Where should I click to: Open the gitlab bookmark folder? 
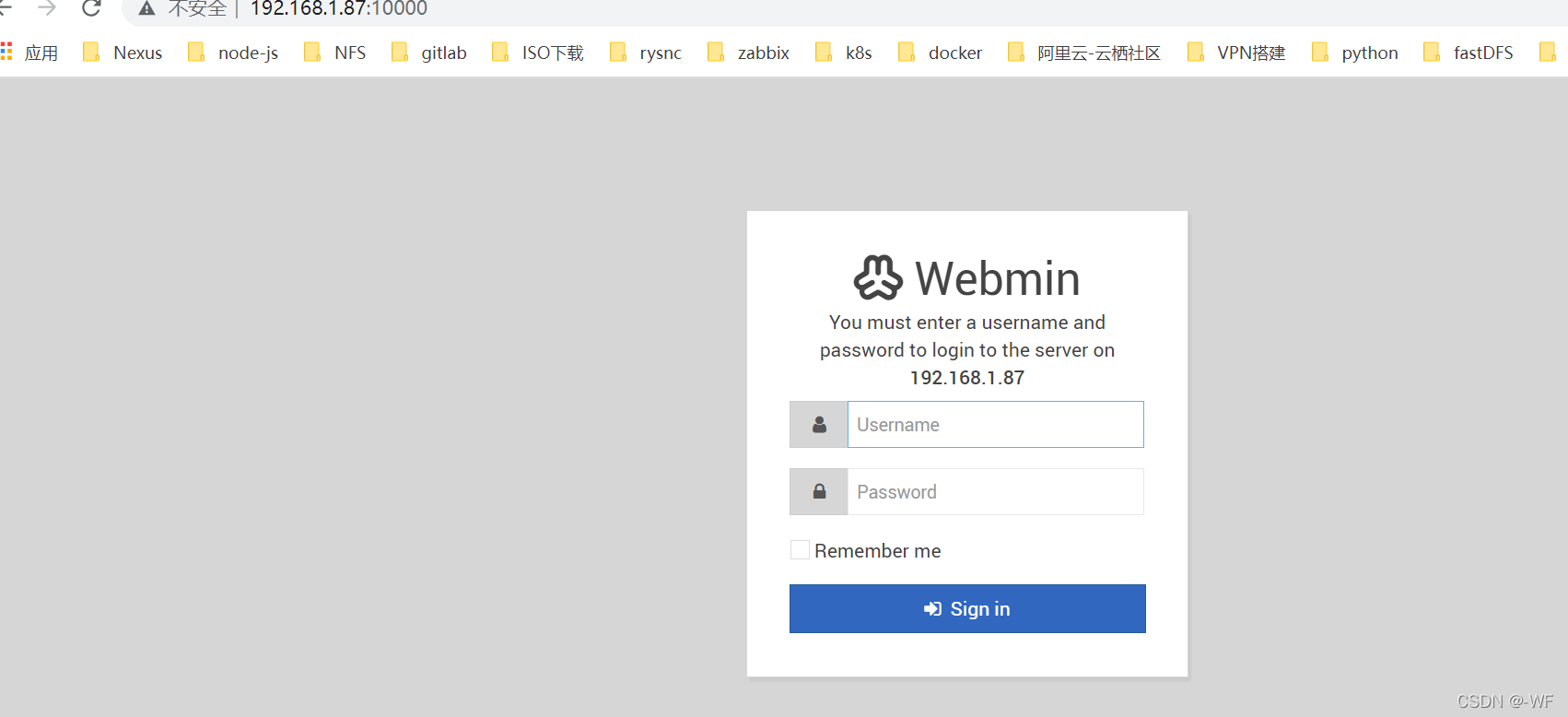[x=429, y=53]
